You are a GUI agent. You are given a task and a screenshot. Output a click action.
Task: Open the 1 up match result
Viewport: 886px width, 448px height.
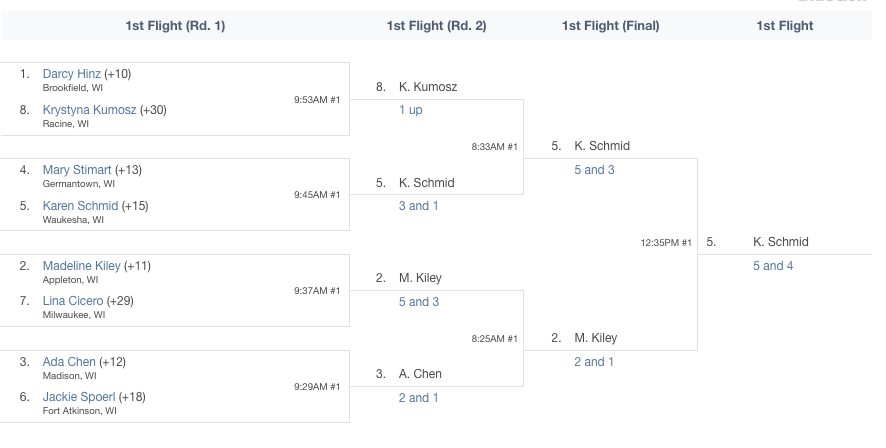pos(411,110)
